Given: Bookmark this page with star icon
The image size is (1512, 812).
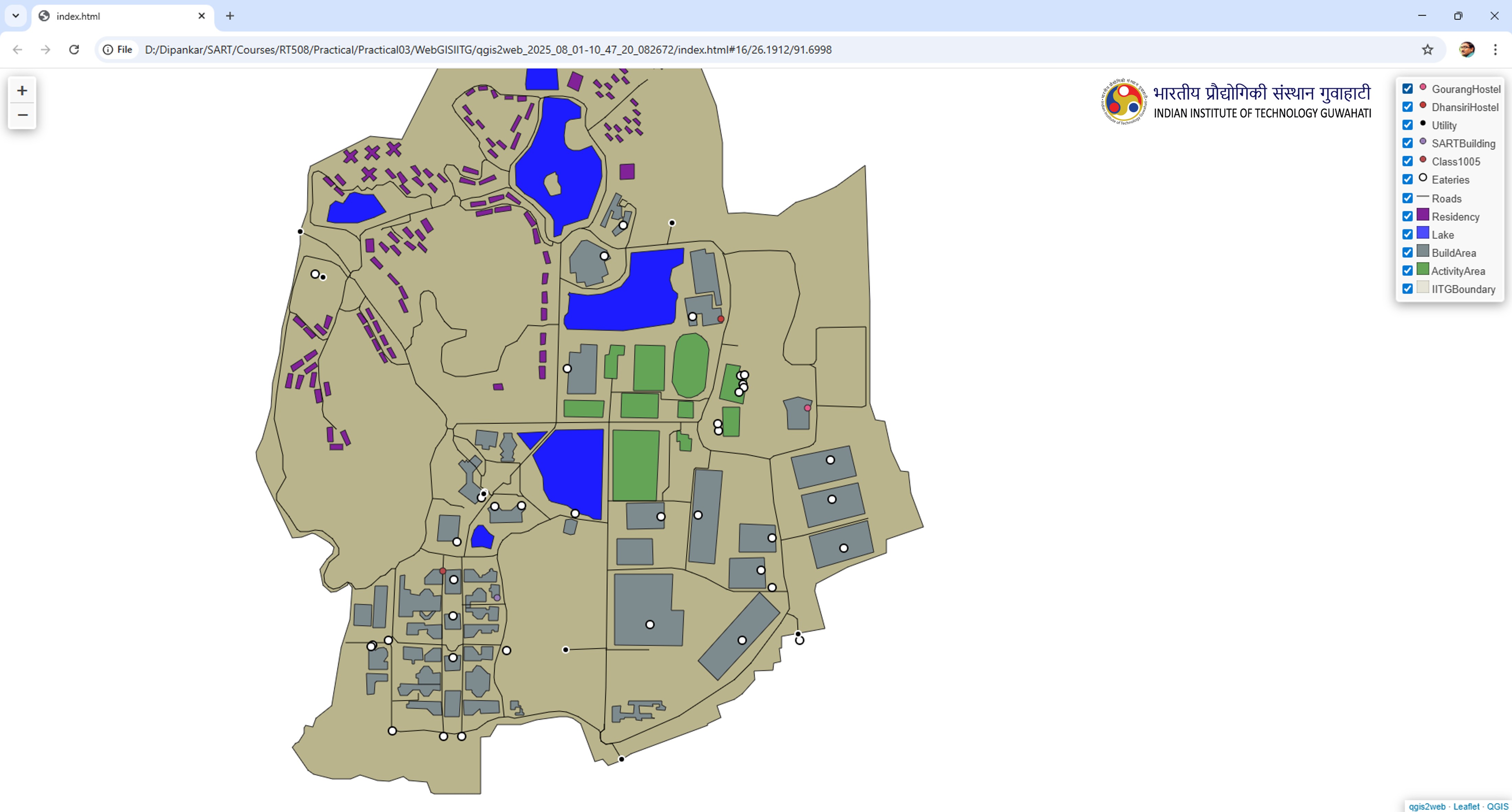Looking at the screenshot, I should [x=1427, y=49].
